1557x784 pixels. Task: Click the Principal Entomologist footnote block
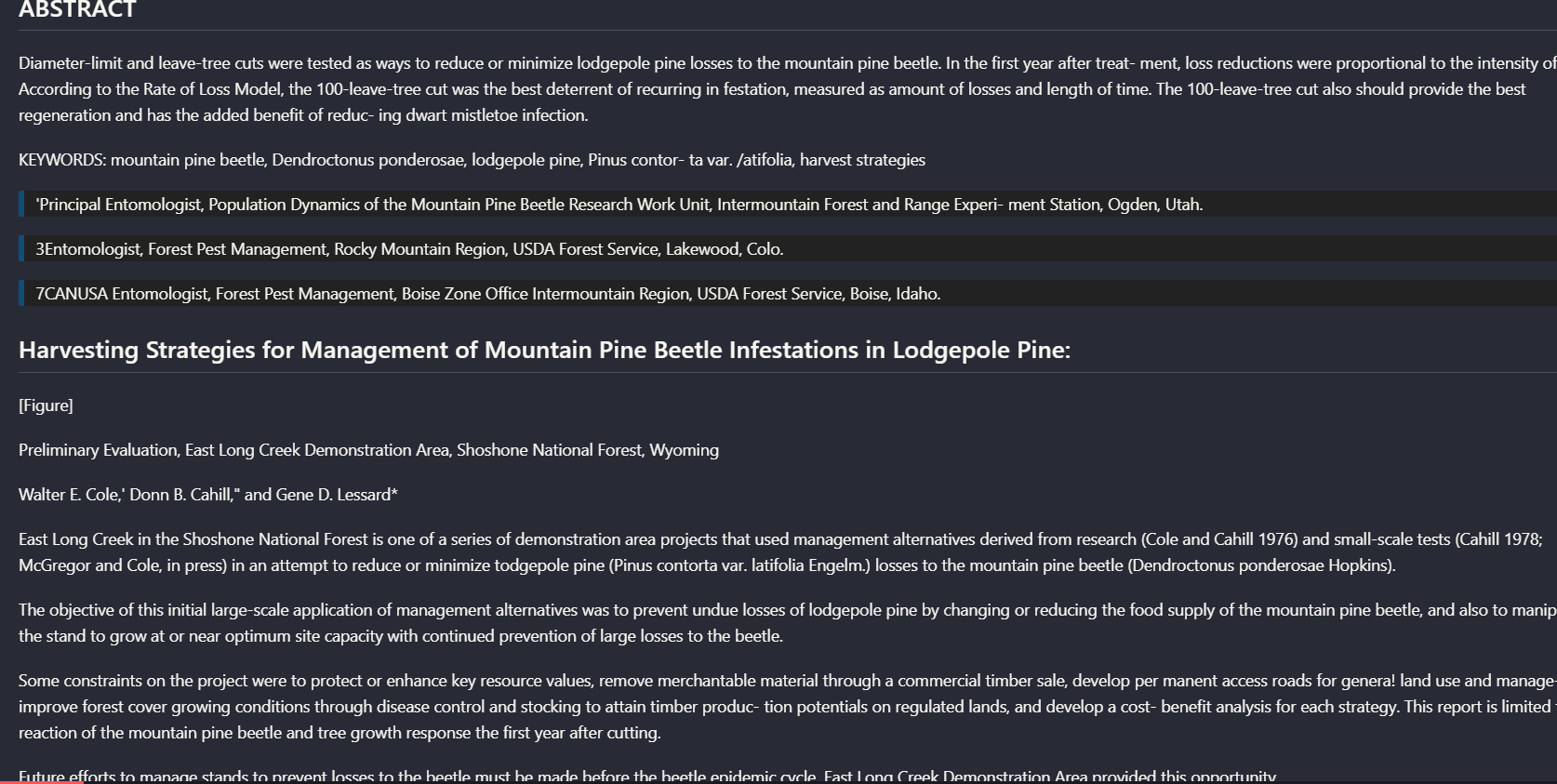click(x=788, y=205)
